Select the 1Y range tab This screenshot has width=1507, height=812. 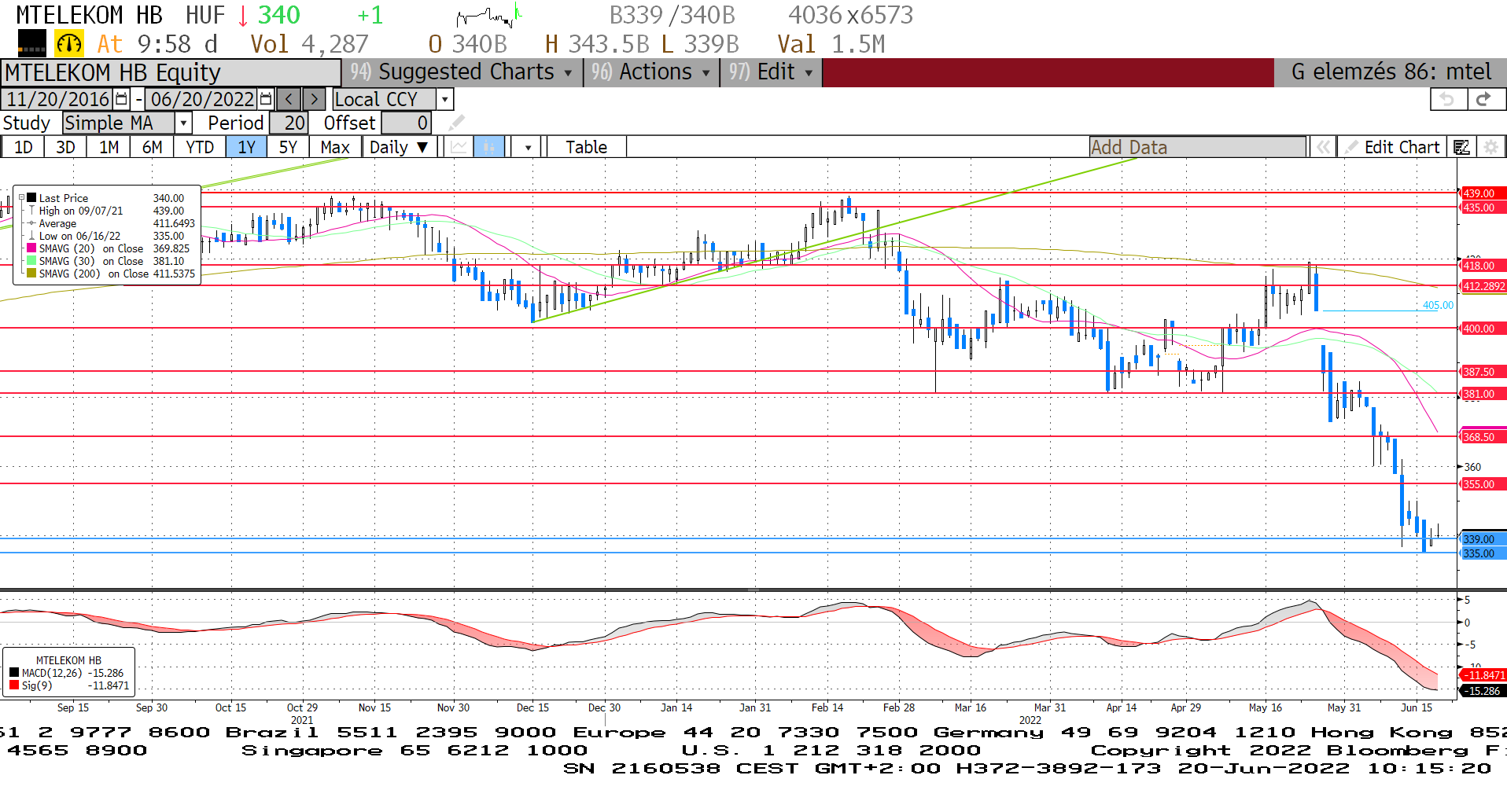246,147
